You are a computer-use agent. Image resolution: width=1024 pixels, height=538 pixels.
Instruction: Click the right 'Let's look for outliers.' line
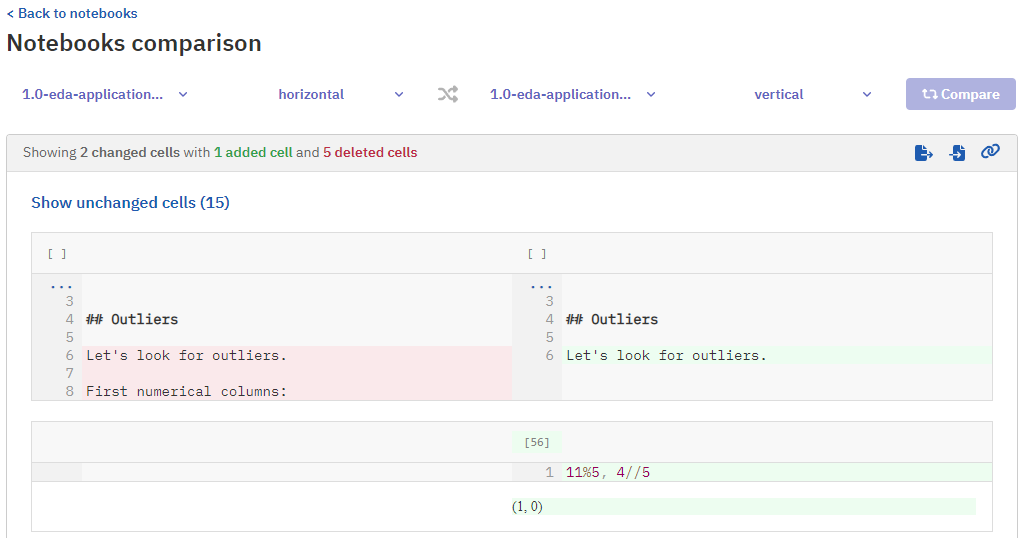pyautogui.click(x=776, y=355)
